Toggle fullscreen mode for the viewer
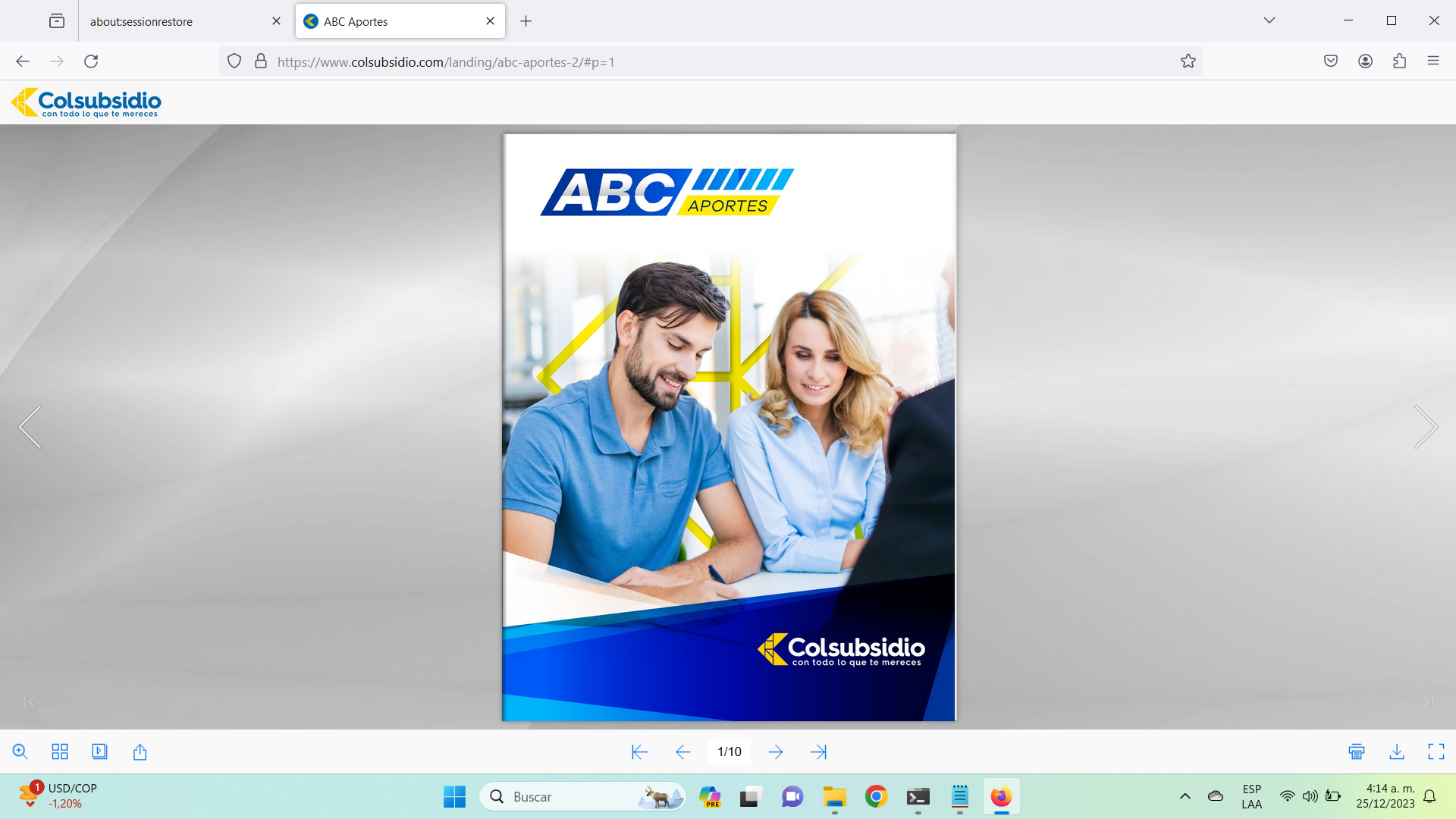The width and height of the screenshot is (1456, 819). (x=1436, y=752)
